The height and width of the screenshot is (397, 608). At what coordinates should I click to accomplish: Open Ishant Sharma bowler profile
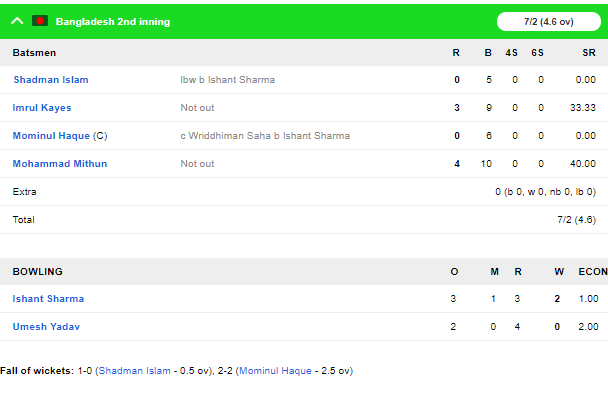[48, 299]
